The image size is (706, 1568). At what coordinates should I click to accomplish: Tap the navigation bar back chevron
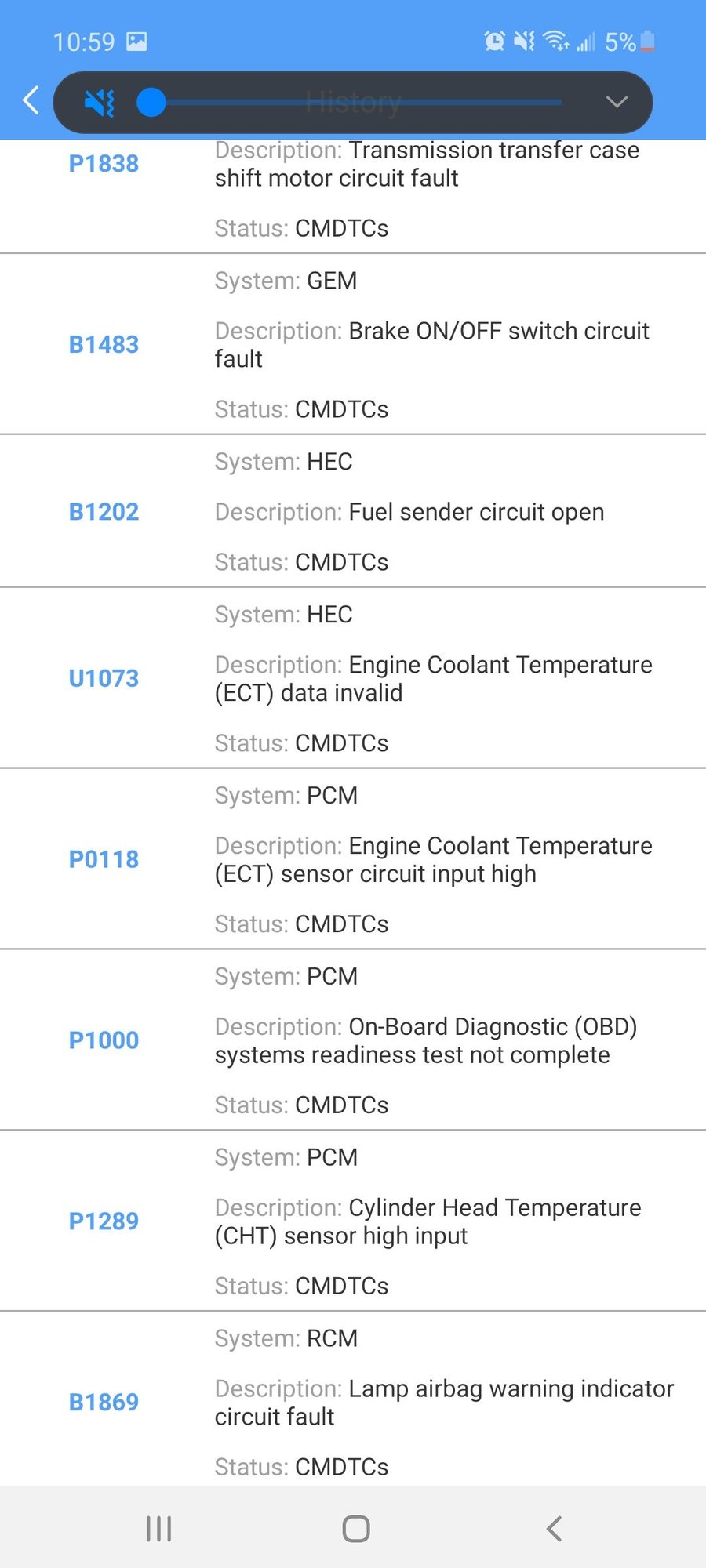tap(555, 1527)
